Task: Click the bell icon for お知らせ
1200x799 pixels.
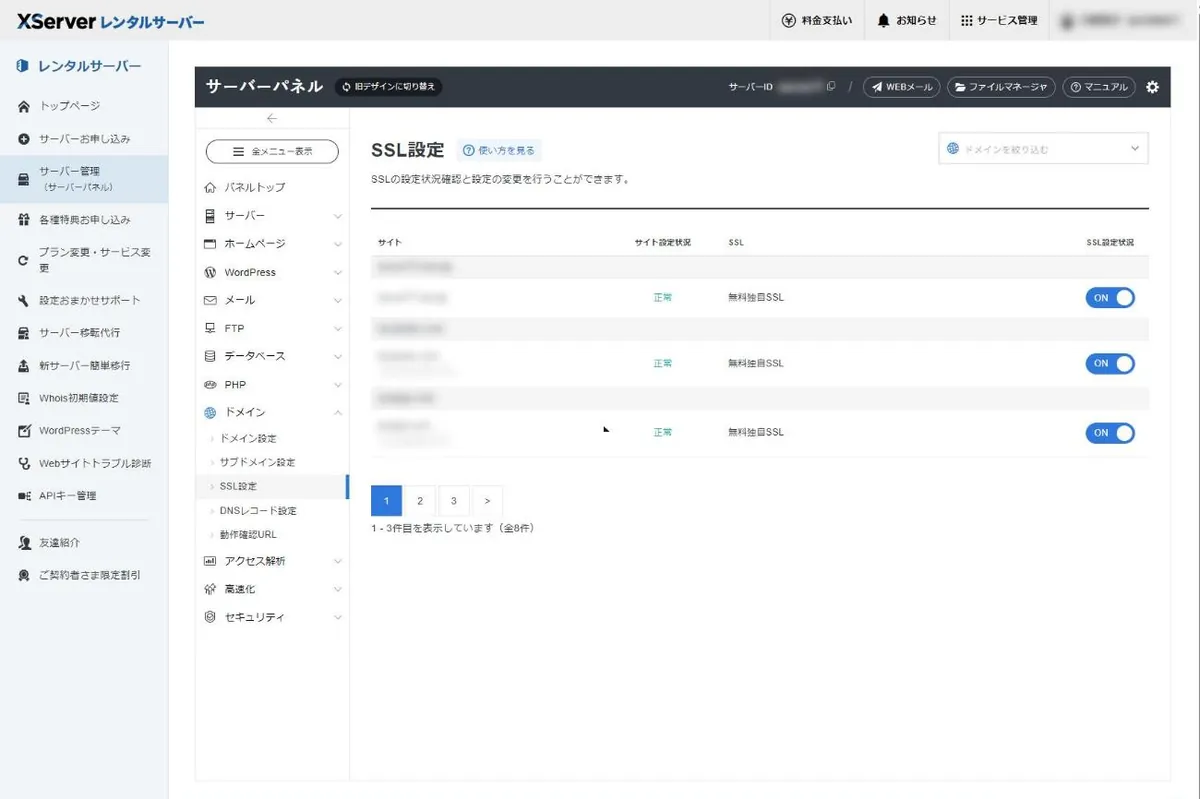Action: click(883, 20)
